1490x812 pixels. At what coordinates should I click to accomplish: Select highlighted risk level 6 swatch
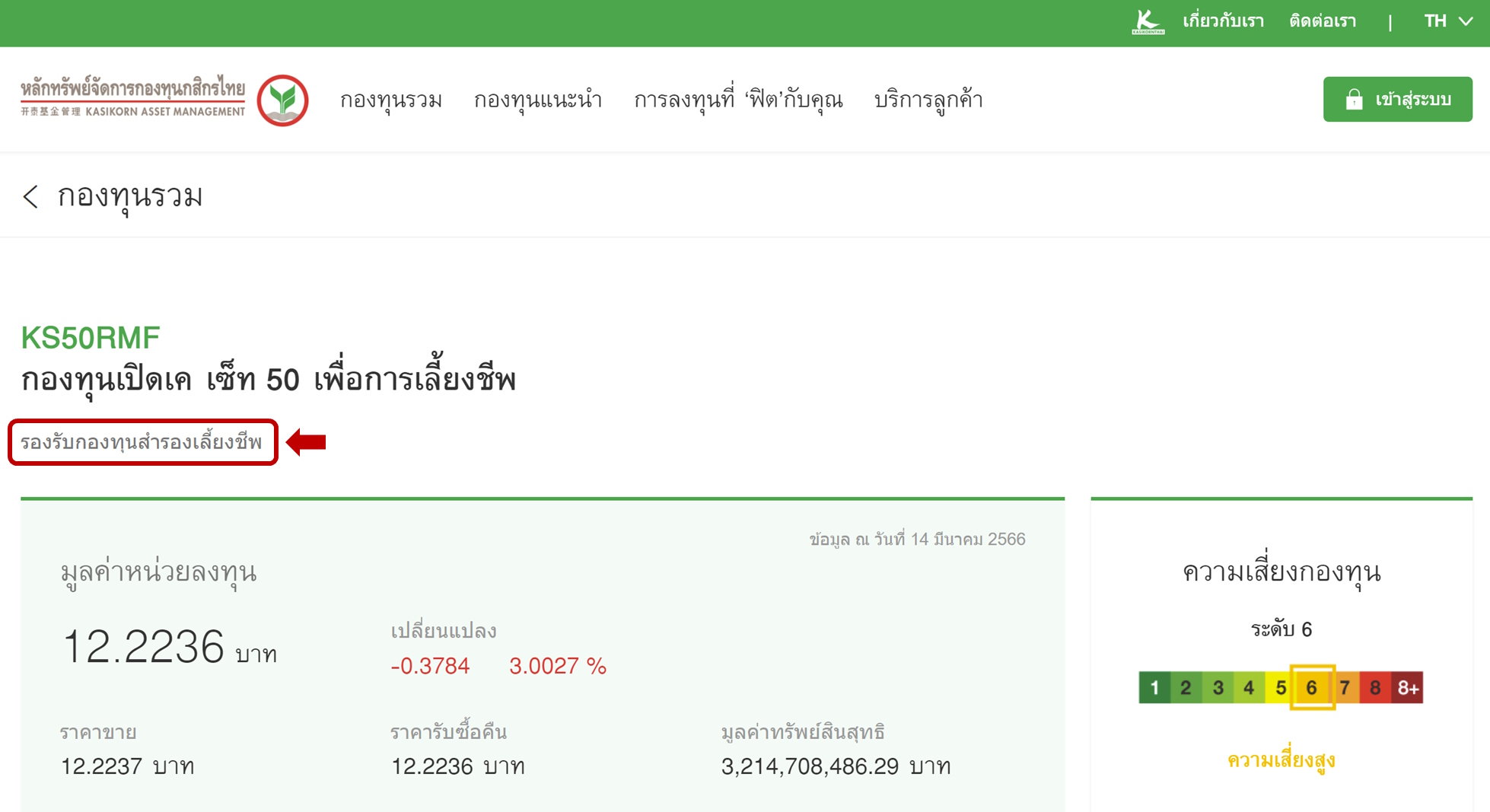(x=1312, y=688)
